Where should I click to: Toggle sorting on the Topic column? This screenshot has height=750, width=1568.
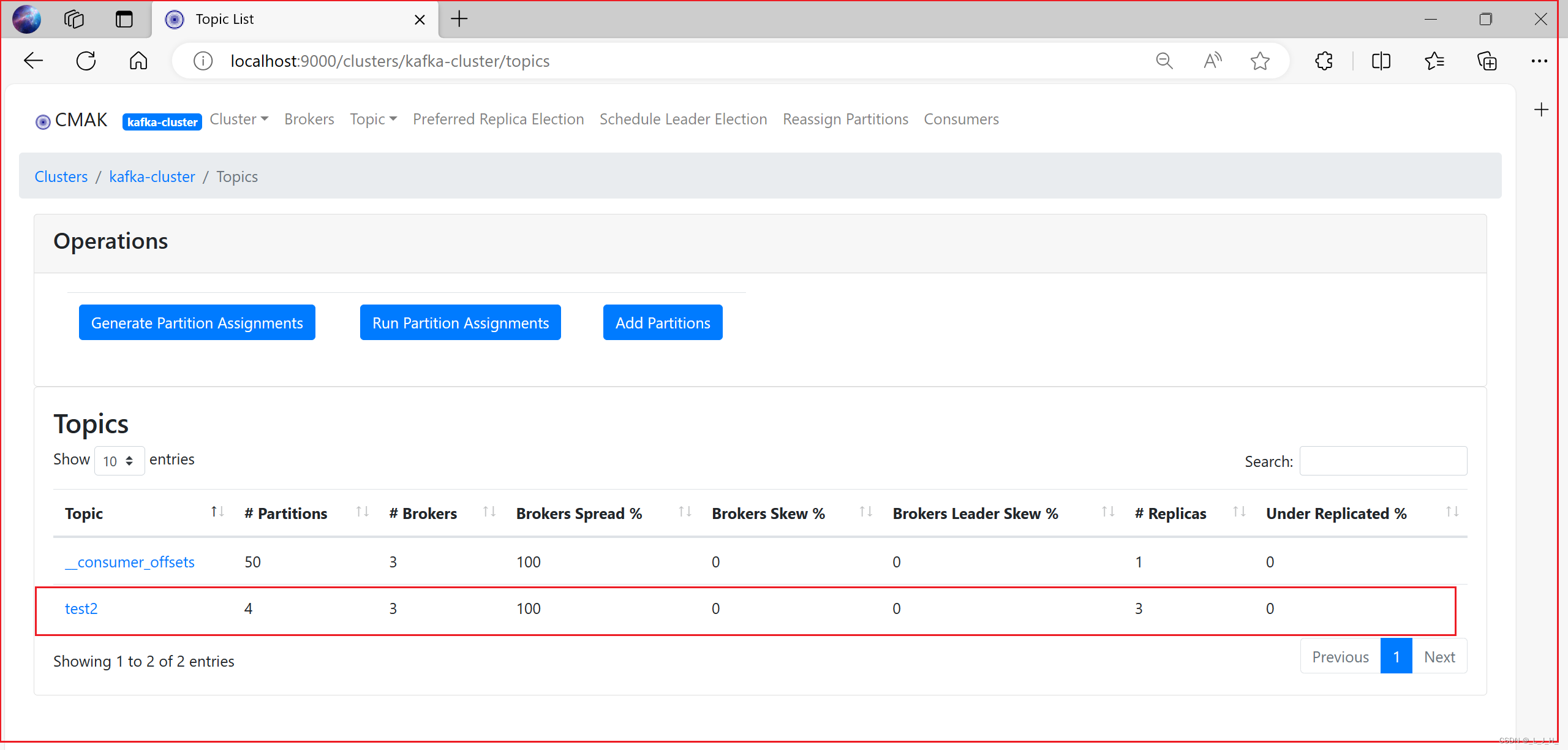click(x=216, y=512)
